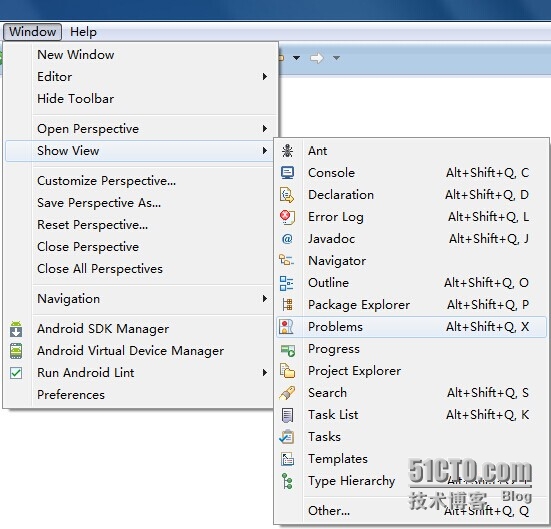The width and height of the screenshot is (551, 529).
Task: Click the Tasks clipboard icon
Action: (287, 437)
